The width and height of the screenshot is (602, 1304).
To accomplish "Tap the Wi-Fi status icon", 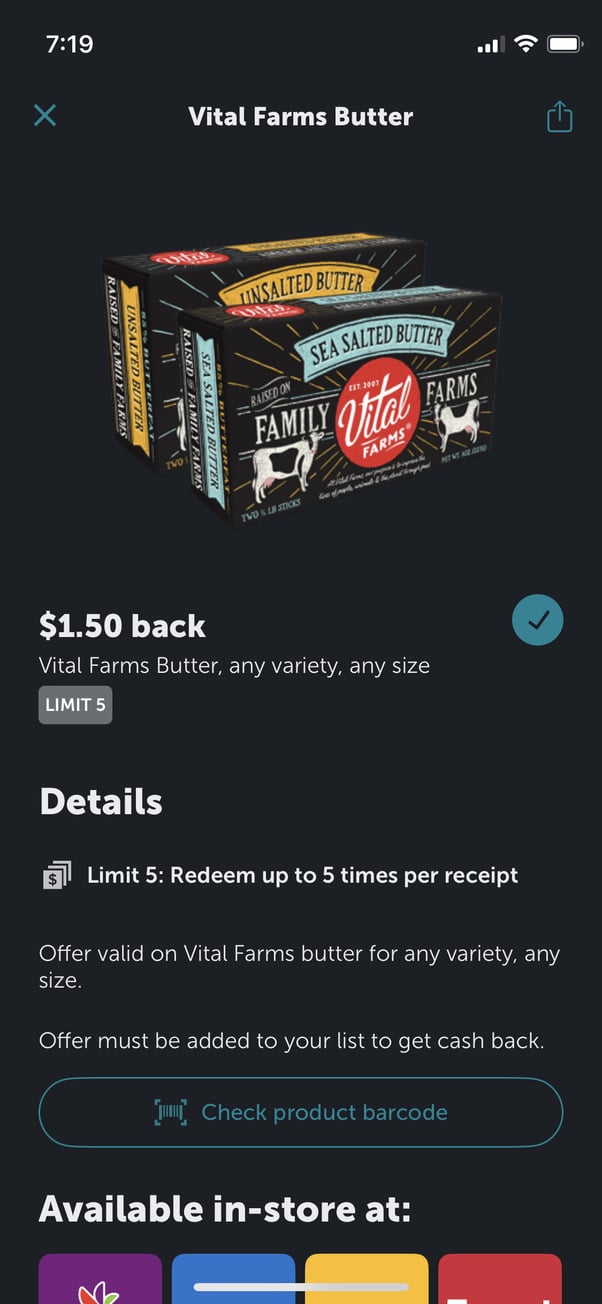I will pos(525,45).
